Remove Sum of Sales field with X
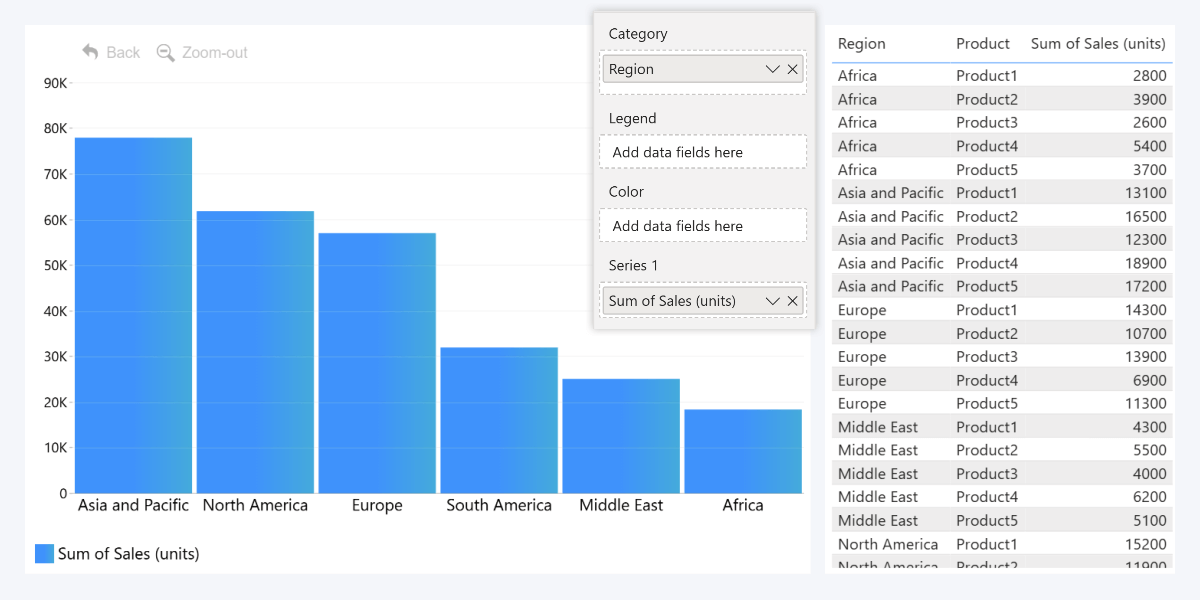 point(793,301)
